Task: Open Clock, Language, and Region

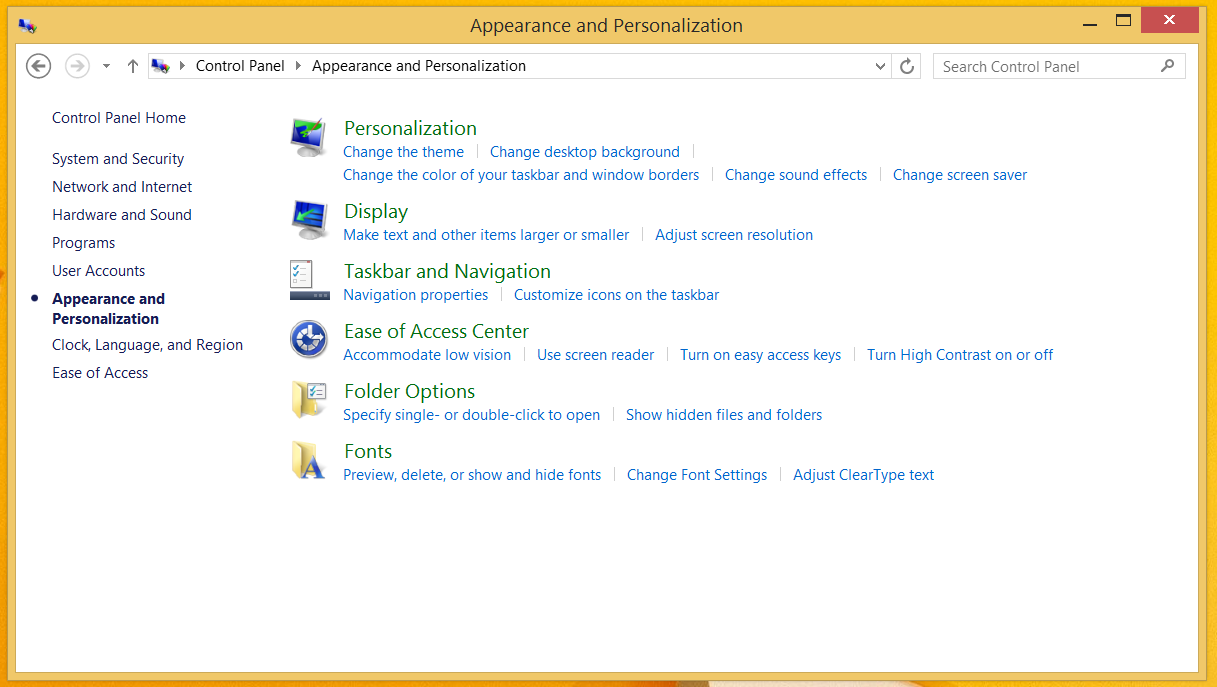Action: tap(147, 344)
